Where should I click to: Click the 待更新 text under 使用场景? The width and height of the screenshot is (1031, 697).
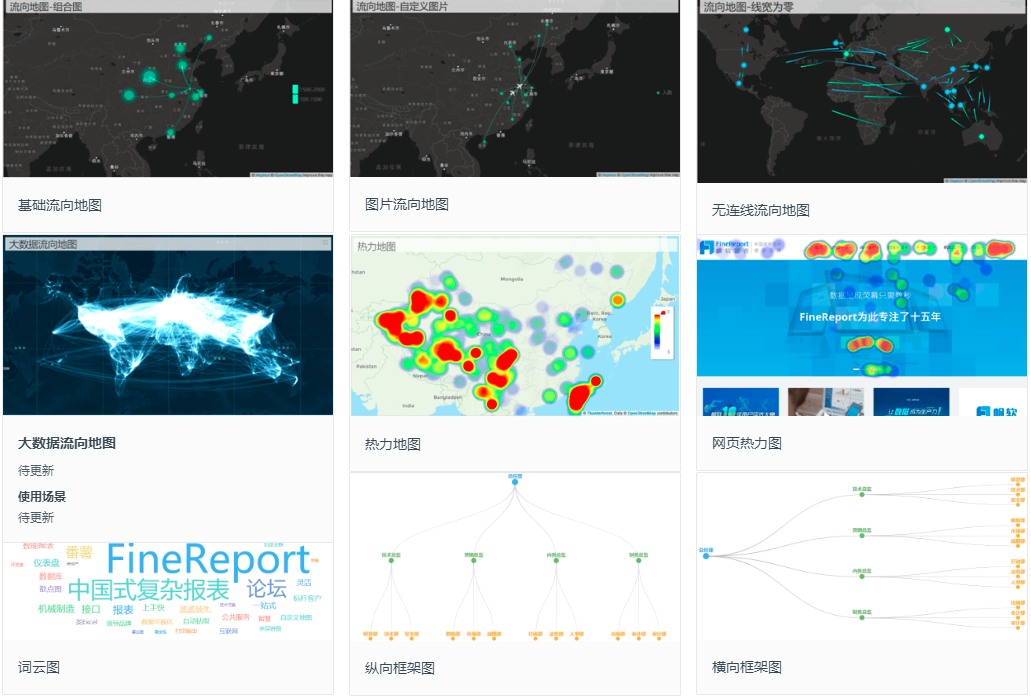coord(36,517)
